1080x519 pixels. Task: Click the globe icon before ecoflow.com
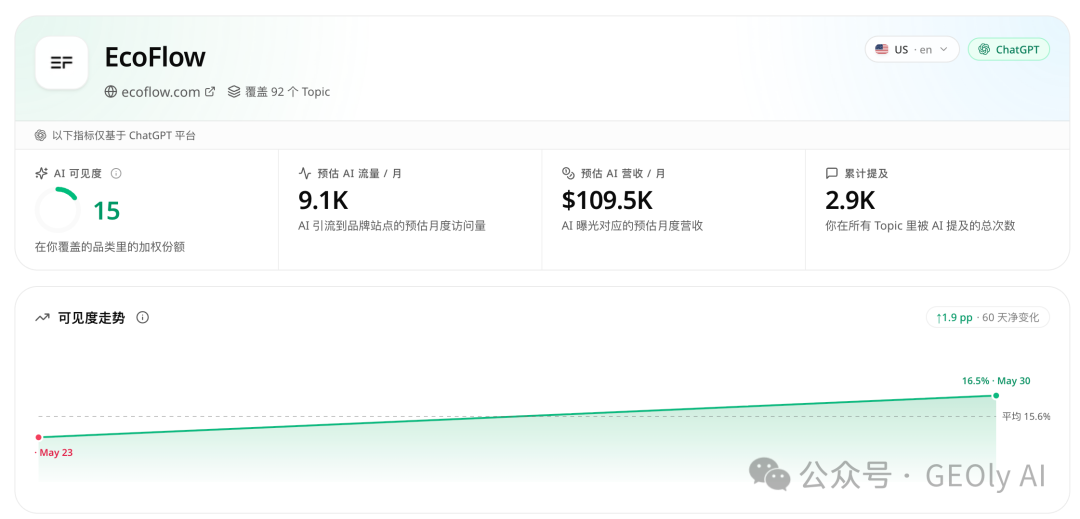tap(111, 92)
